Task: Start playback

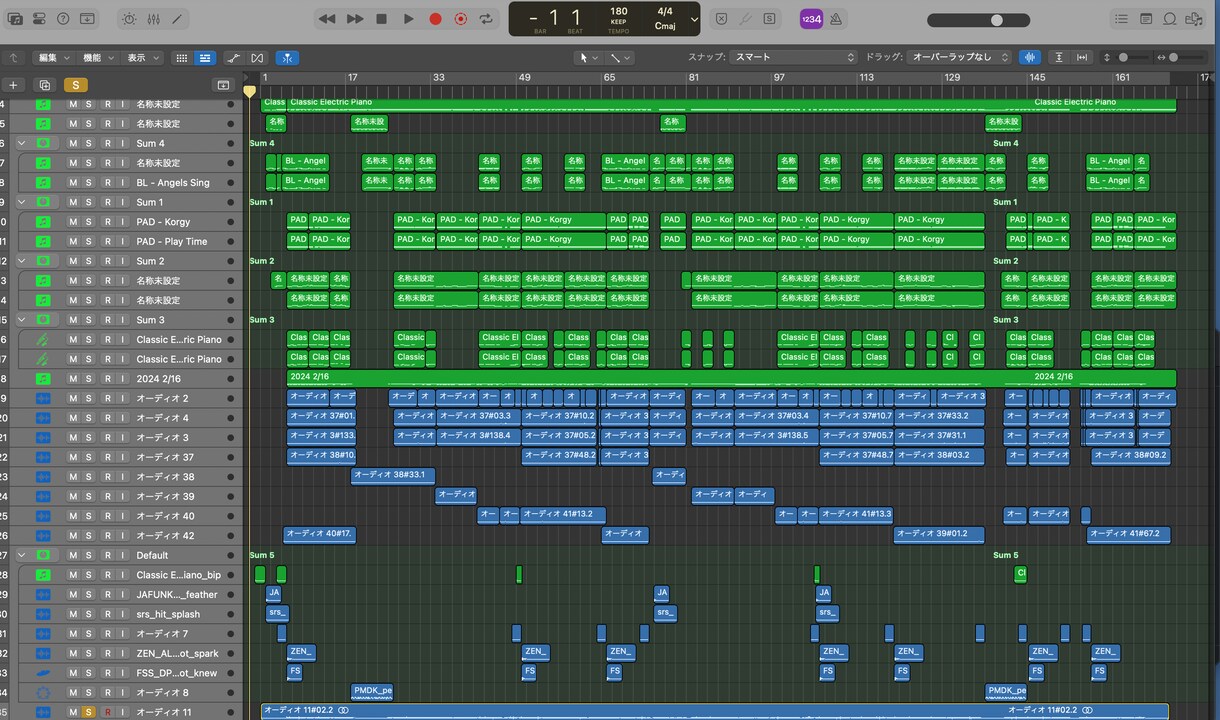Action: [x=408, y=19]
